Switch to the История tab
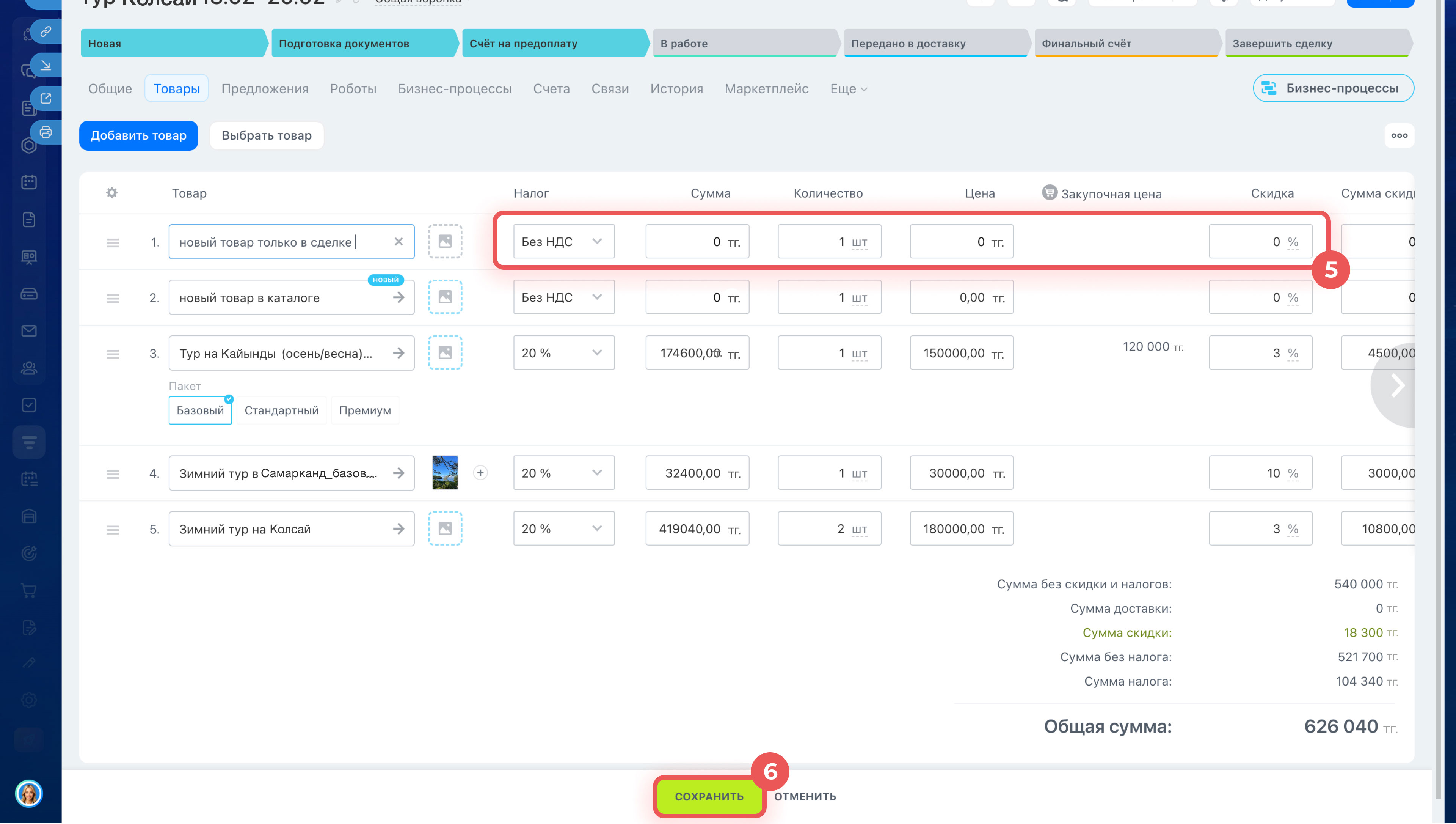This screenshot has height=824, width=1456. point(676,89)
